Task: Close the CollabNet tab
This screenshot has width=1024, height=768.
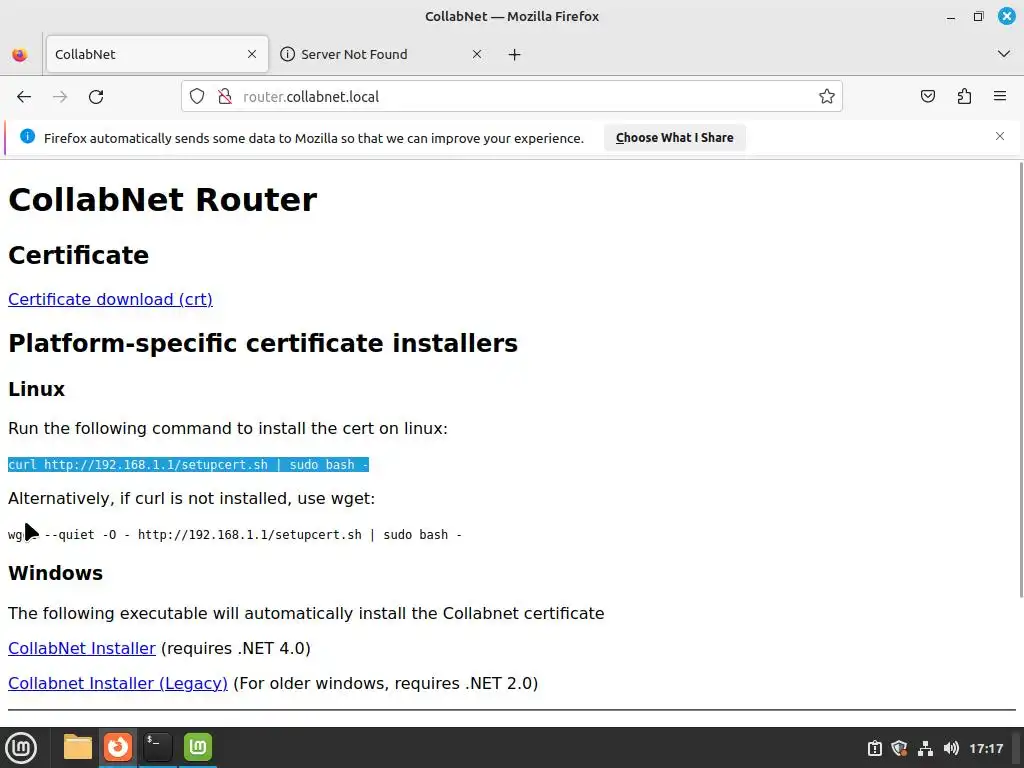Action: 252,54
